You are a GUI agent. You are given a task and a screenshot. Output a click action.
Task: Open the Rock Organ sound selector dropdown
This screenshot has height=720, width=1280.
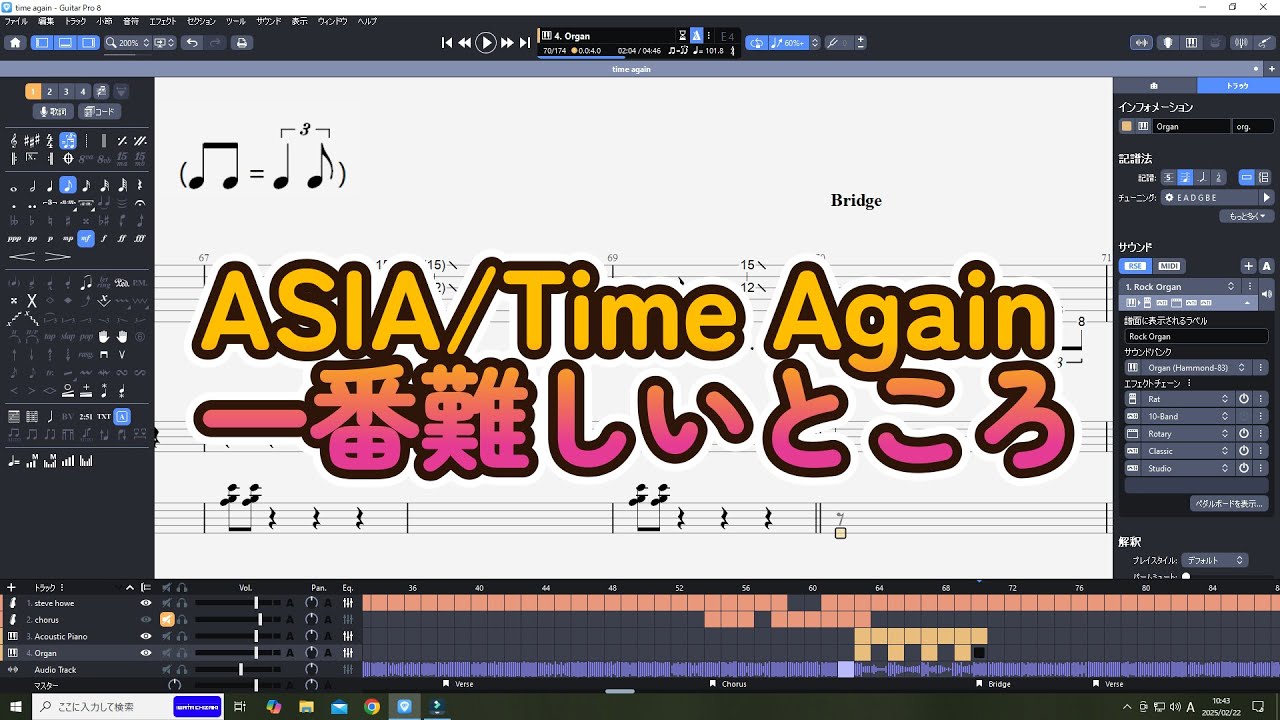1182,287
